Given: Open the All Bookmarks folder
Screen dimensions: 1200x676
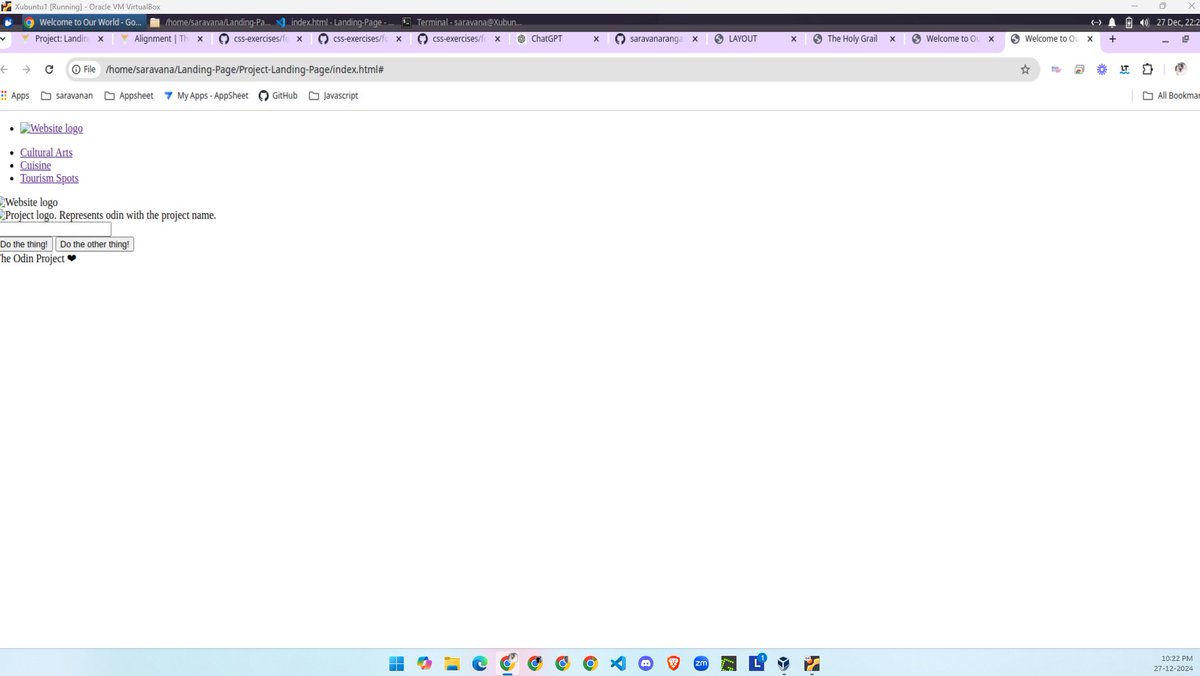Looking at the screenshot, I should pos(1171,96).
